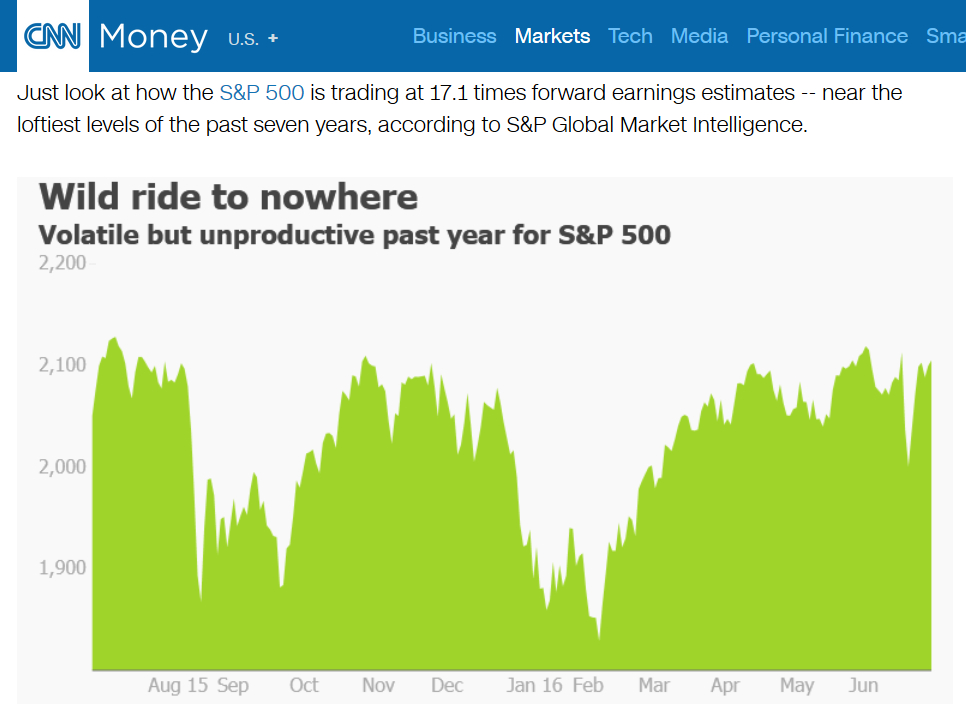Click the 1,900 value axis label

coord(62,567)
